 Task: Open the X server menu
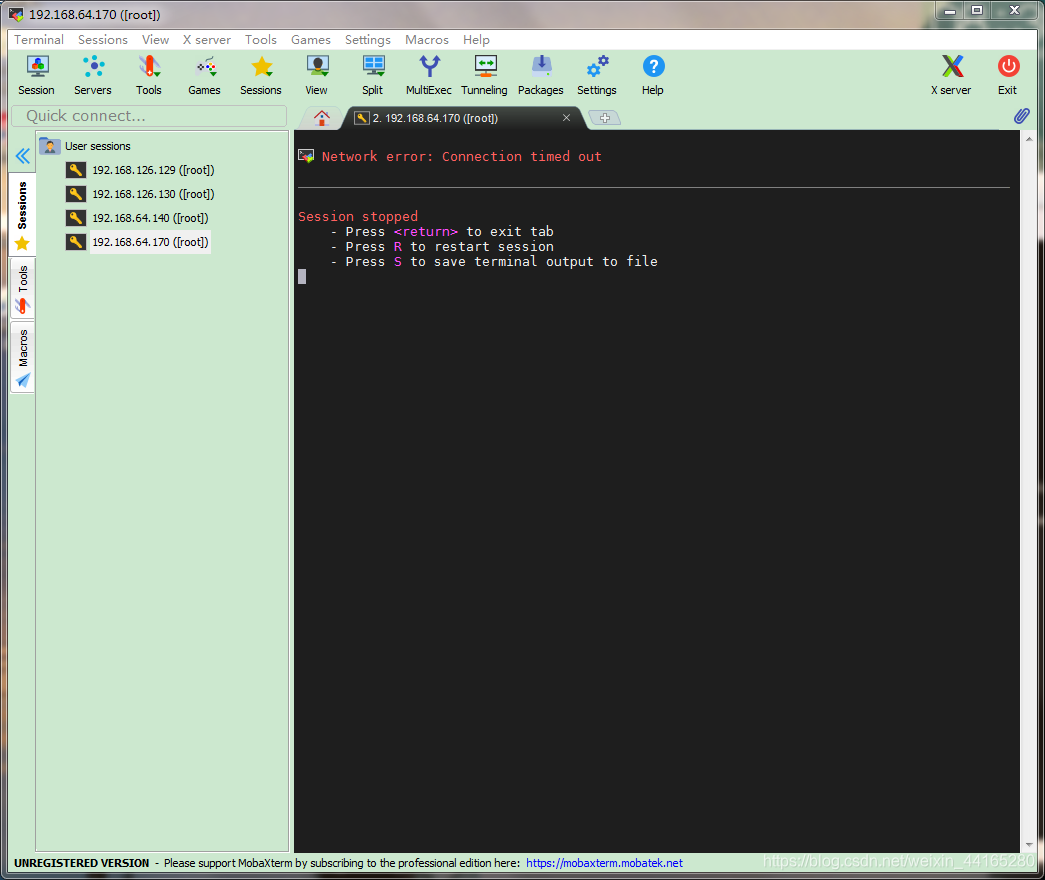[x=207, y=39]
